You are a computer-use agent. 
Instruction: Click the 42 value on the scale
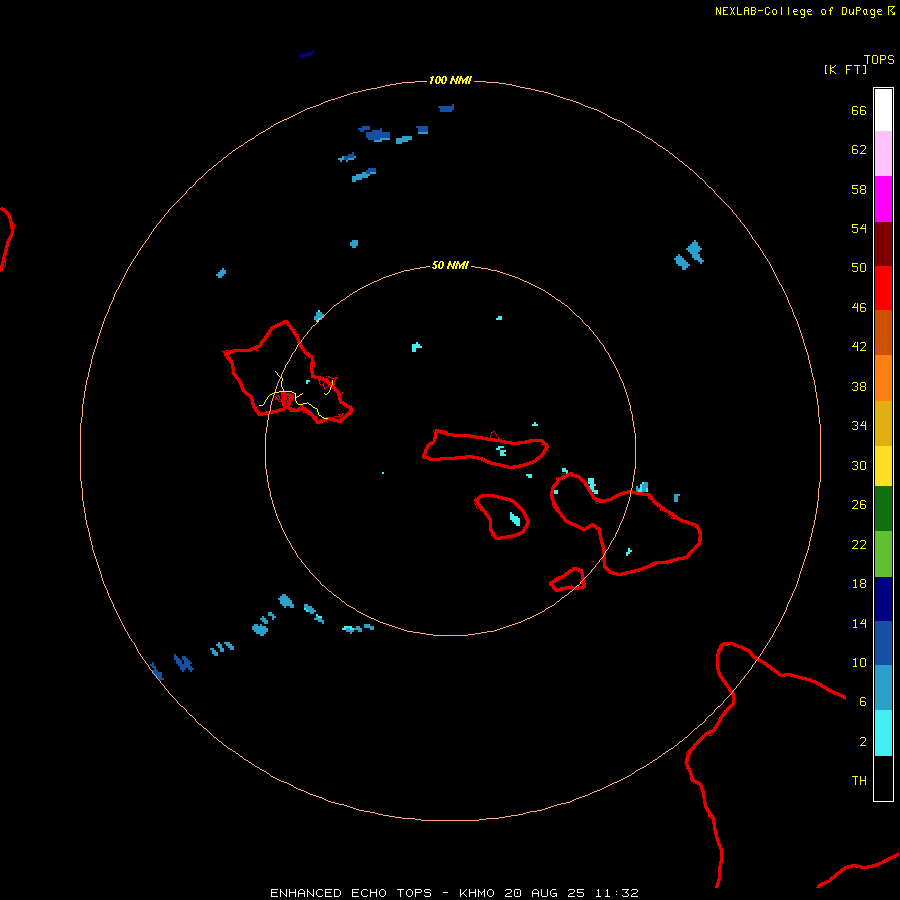859,347
